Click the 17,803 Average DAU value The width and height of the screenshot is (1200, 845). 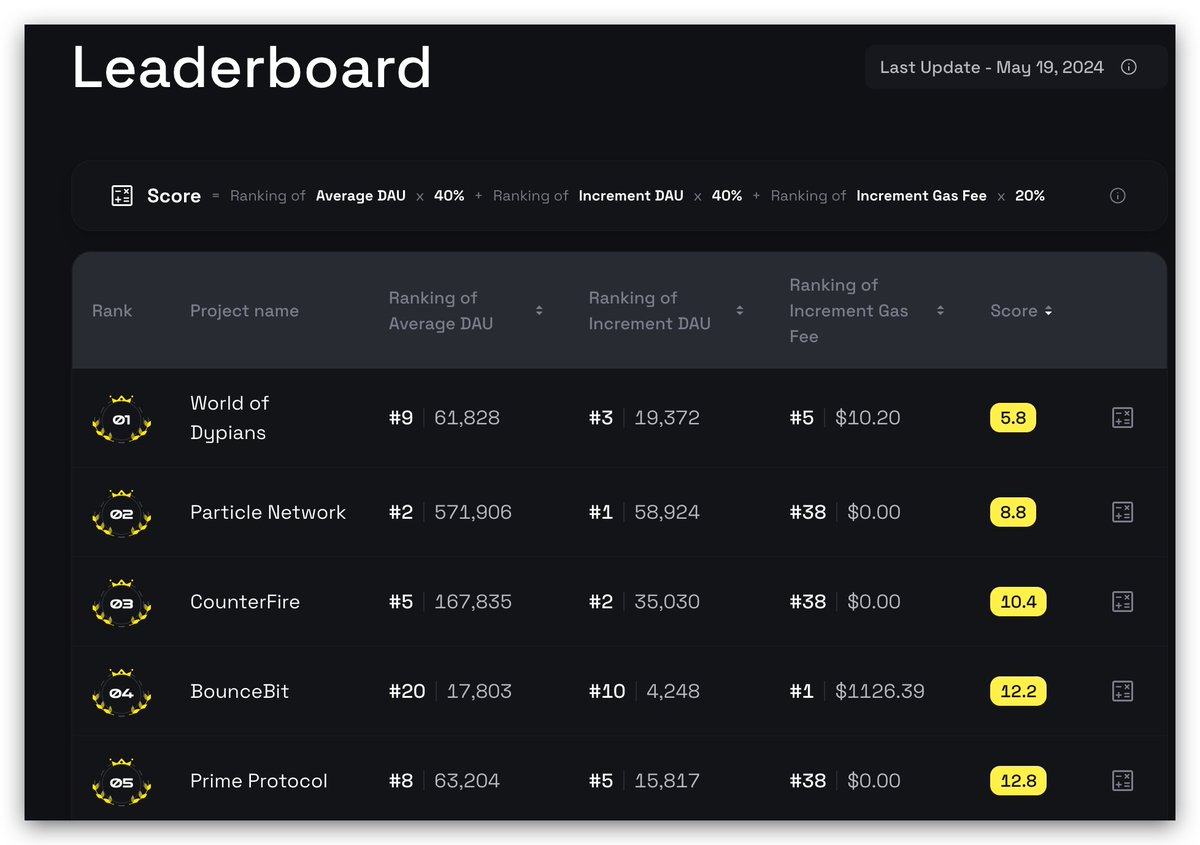479,691
